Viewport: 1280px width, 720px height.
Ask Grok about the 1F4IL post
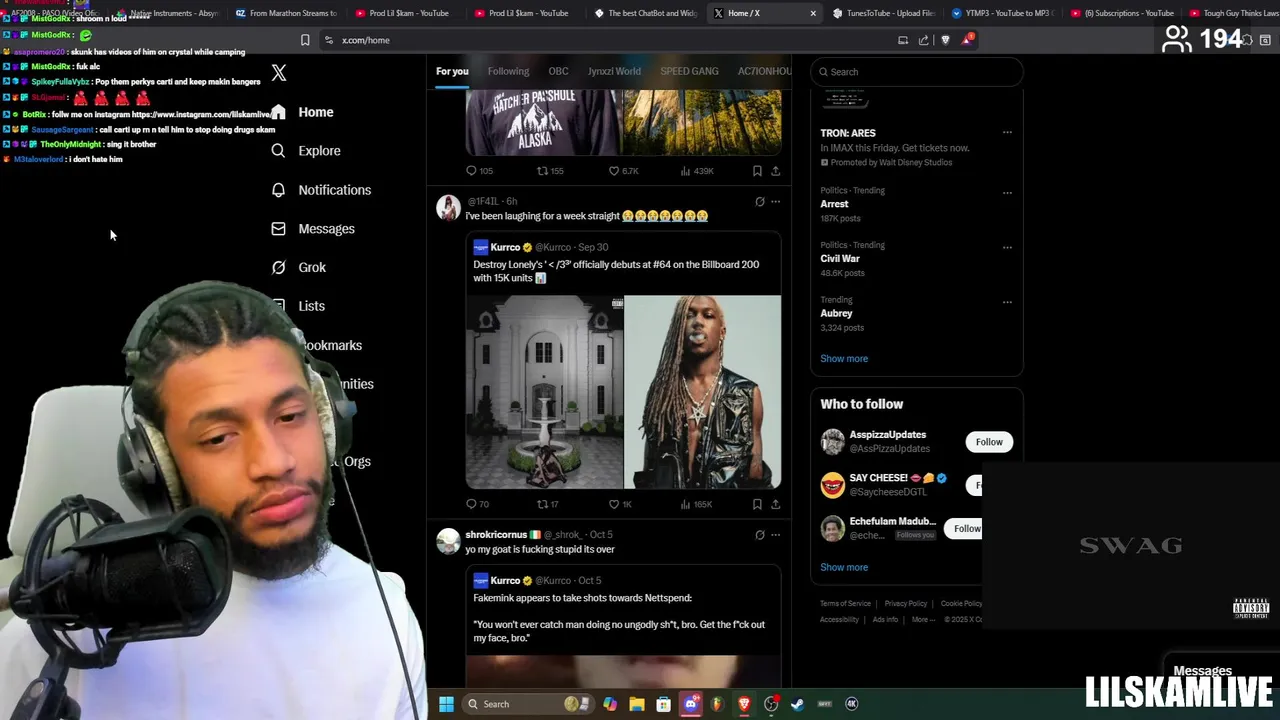click(x=759, y=202)
